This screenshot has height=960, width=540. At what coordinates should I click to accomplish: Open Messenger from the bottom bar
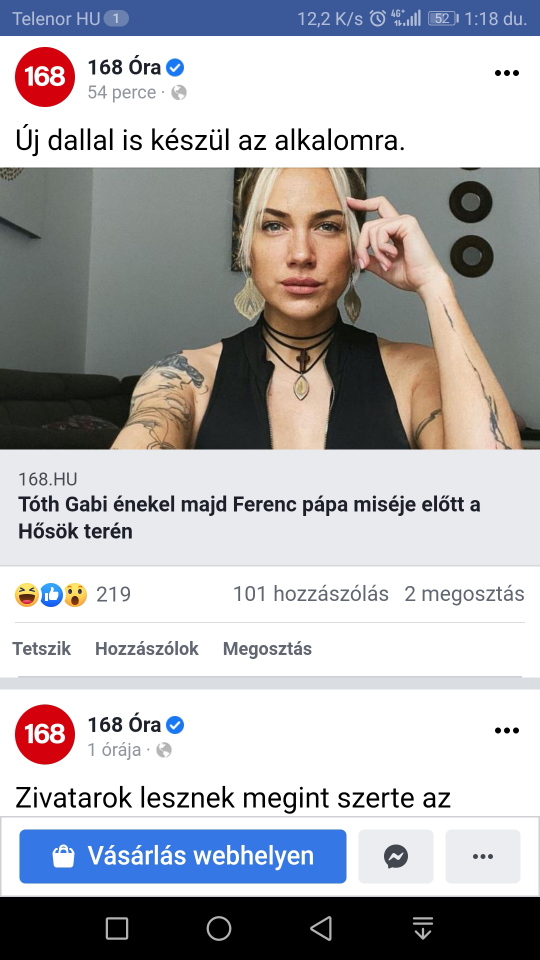pos(396,856)
